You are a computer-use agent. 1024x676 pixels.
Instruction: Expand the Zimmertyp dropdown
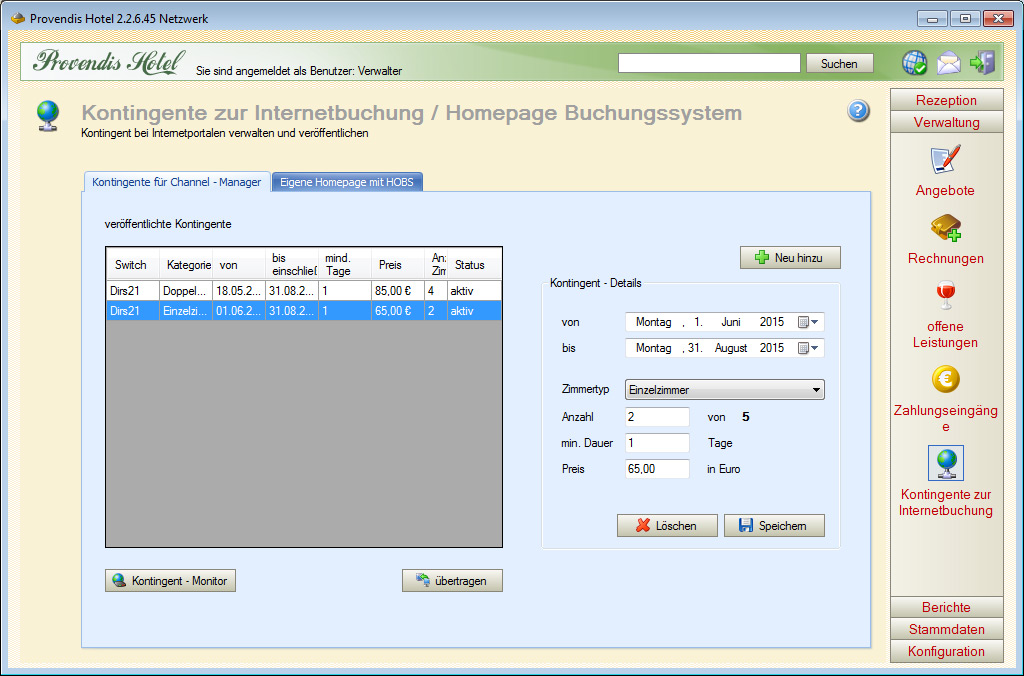tap(816, 390)
